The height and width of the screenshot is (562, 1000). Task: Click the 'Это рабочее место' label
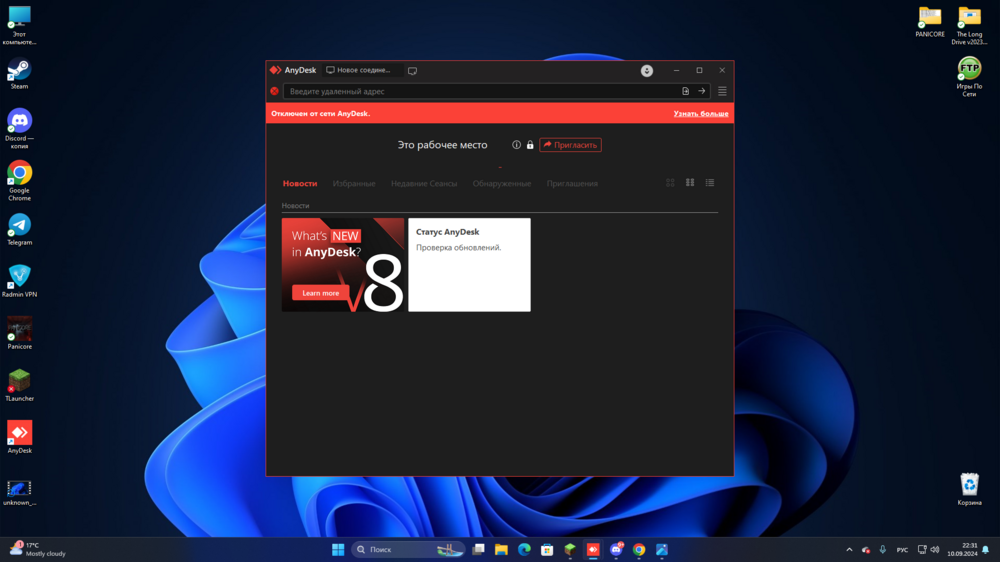click(x=443, y=145)
